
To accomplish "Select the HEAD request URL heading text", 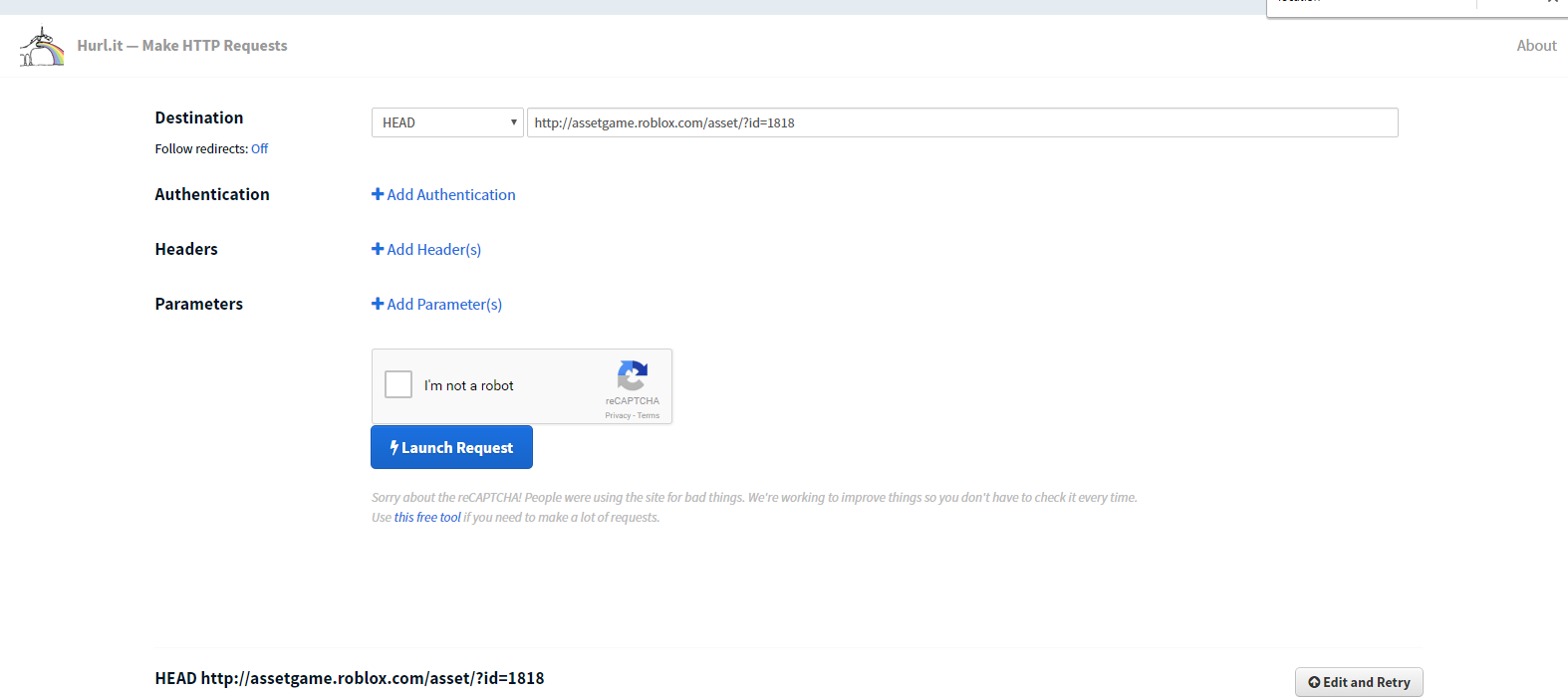I will click(350, 678).
